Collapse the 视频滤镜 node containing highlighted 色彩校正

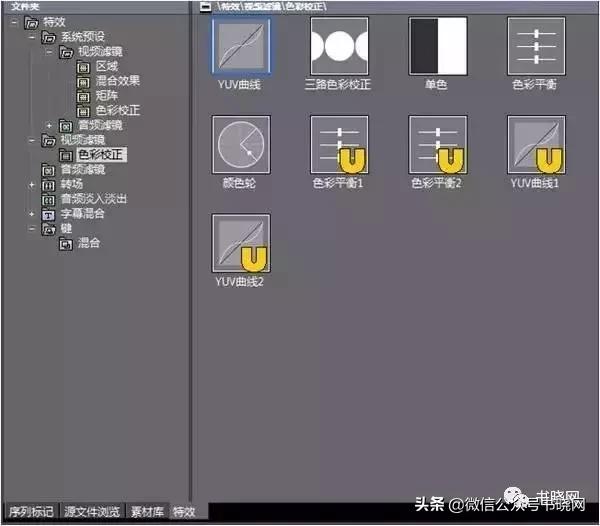coord(32,140)
